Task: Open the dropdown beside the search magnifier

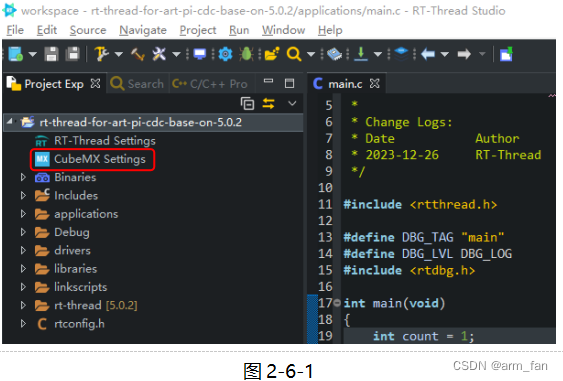Action: click(x=311, y=55)
